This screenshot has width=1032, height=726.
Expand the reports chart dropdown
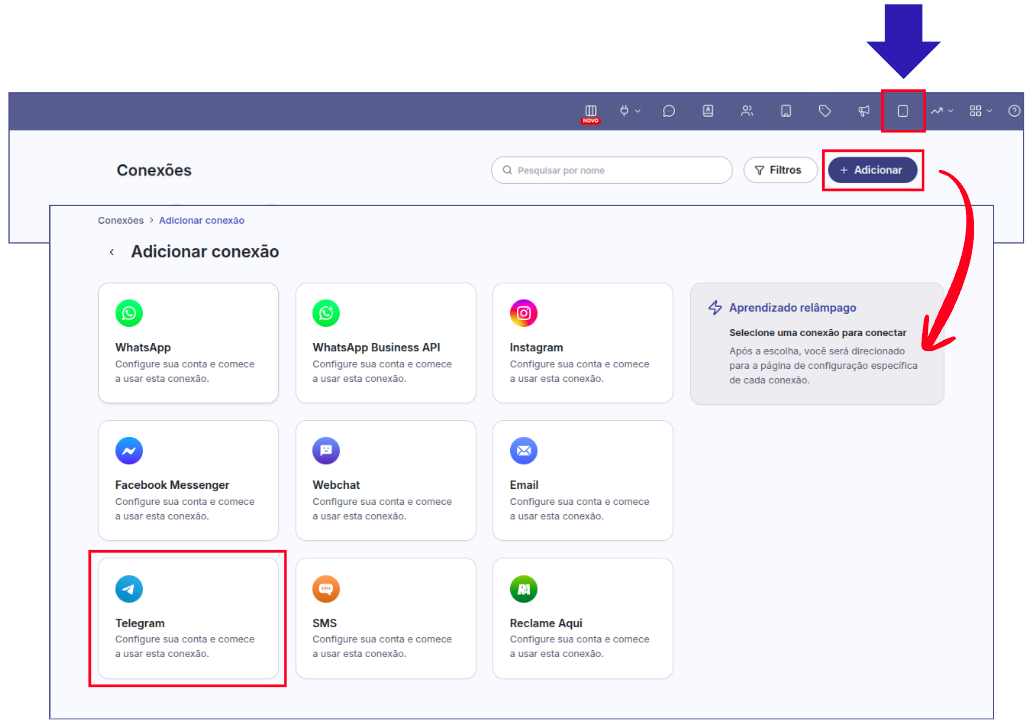pos(942,111)
